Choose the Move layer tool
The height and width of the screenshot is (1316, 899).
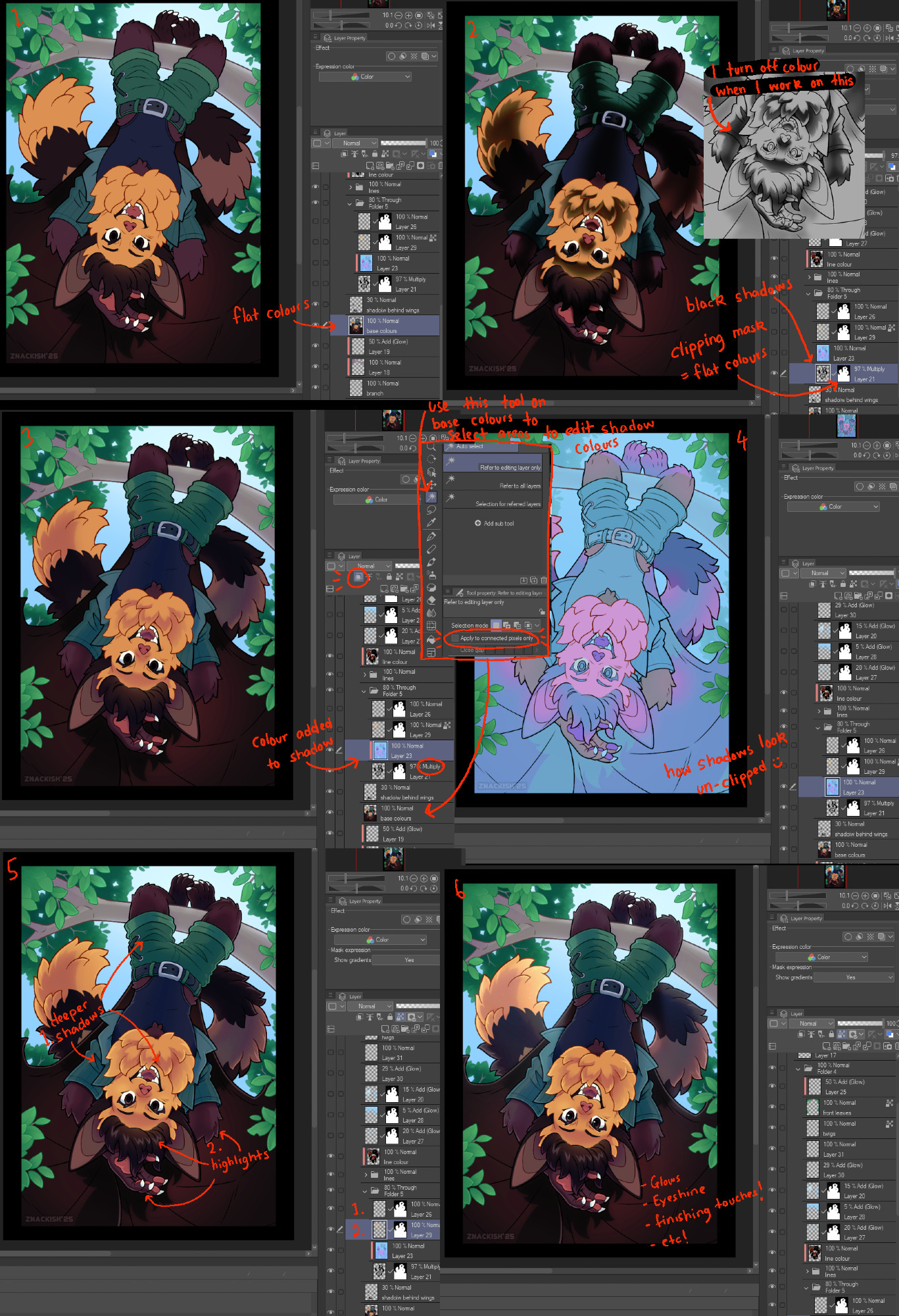point(431,484)
